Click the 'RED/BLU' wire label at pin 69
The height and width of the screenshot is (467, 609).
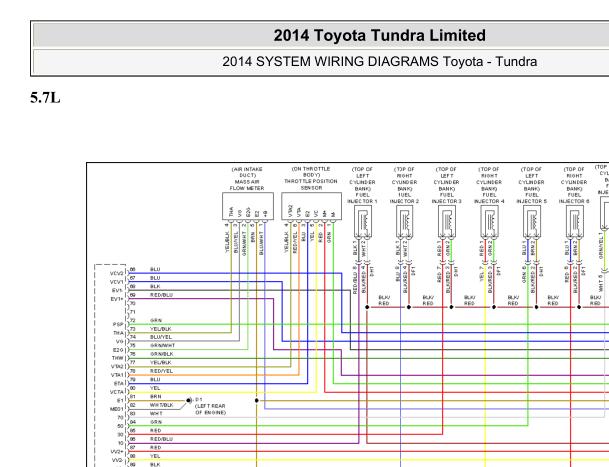(x=161, y=295)
